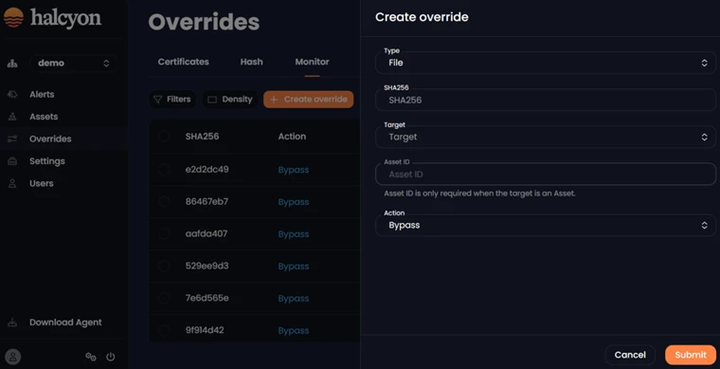This screenshot has width=720, height=369.
Task: Switch to the Certificates tab
Action: pyautogui.click(x=183, y=62)
